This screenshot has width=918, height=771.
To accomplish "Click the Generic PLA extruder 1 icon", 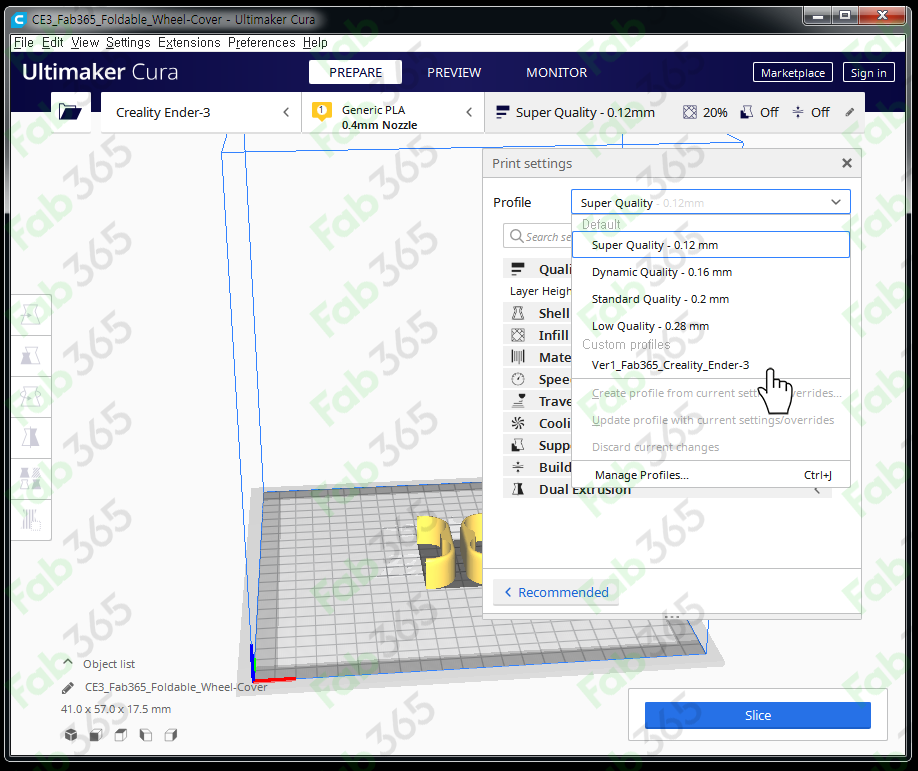I will point(321,111).
